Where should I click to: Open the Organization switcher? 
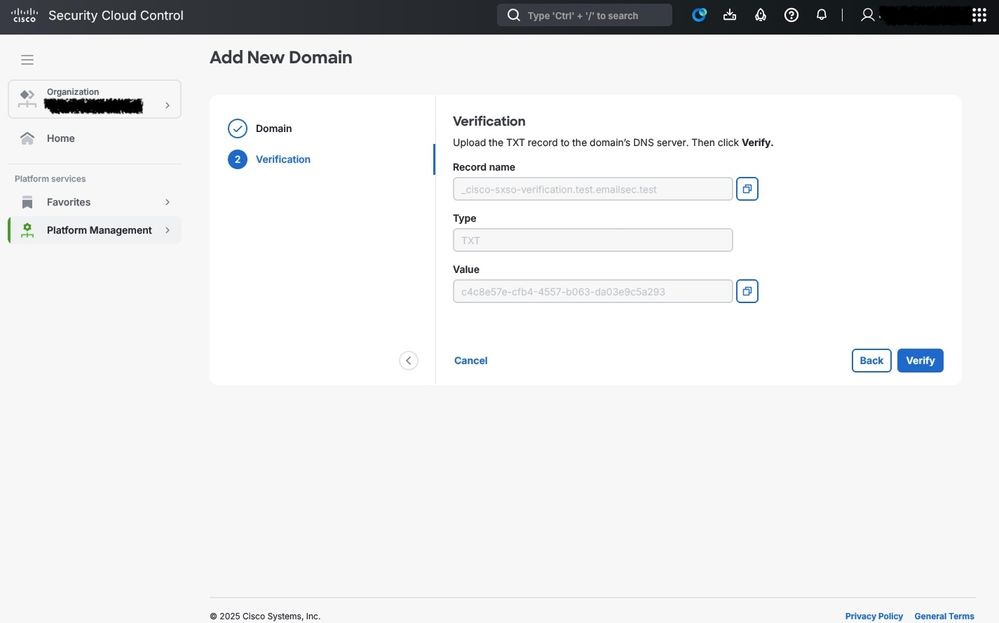pyautogui.click(x=94, y=99)
